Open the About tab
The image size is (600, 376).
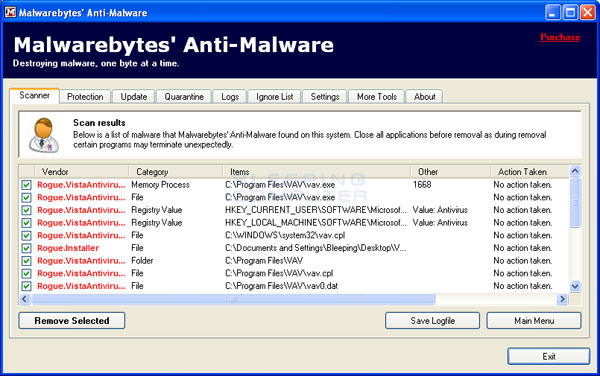(424, 97)
